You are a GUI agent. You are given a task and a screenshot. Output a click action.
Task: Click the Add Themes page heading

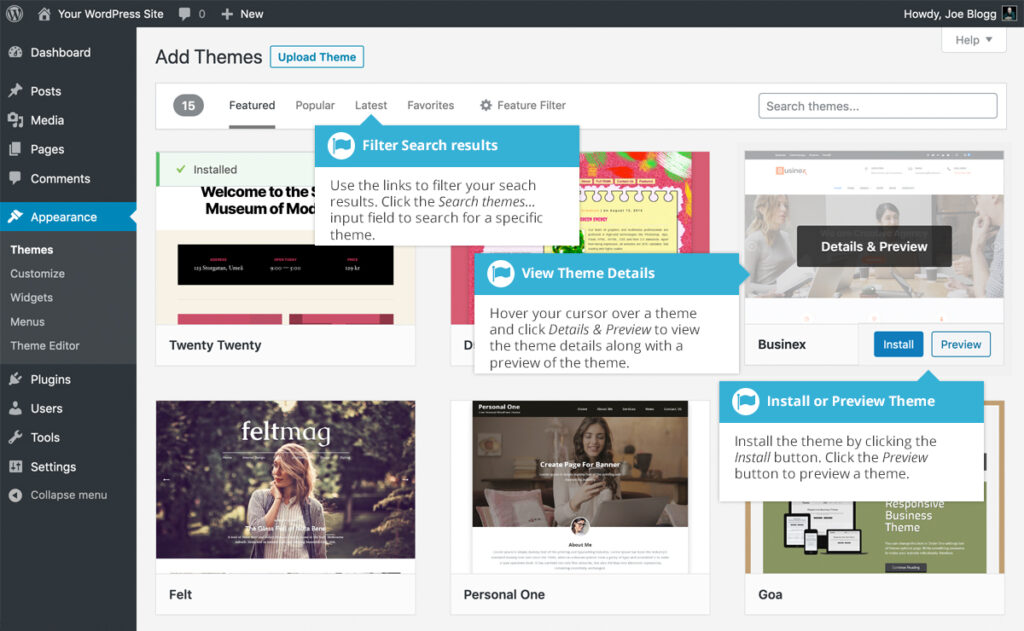pyautogui.click(x=208, y=57)
